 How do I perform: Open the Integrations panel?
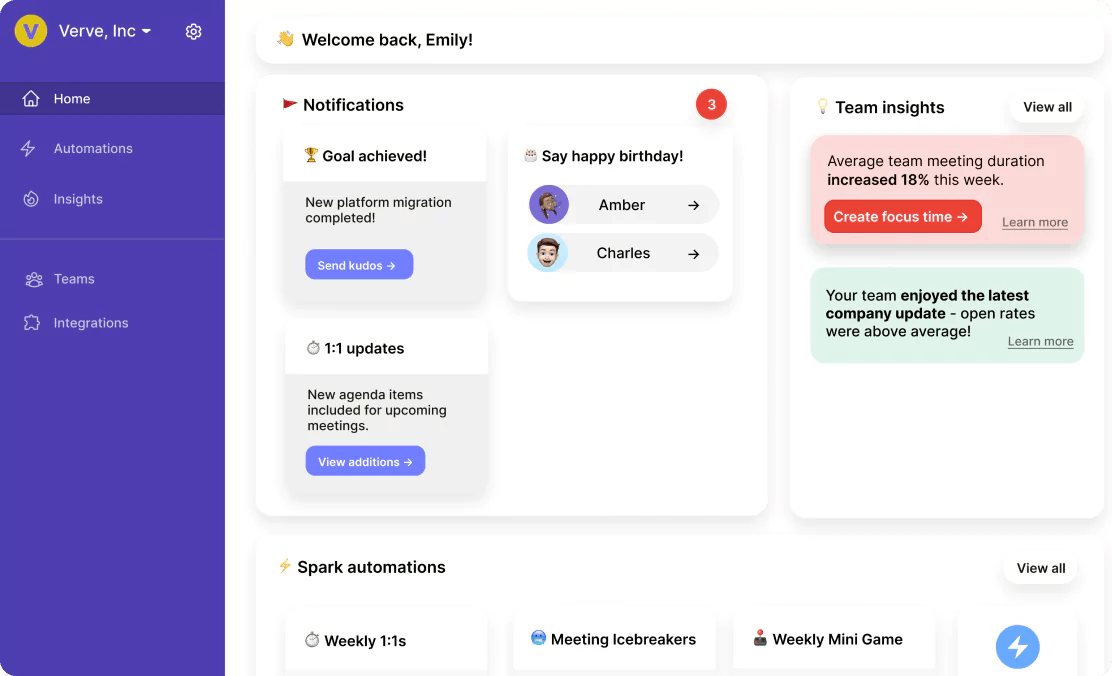90,323
